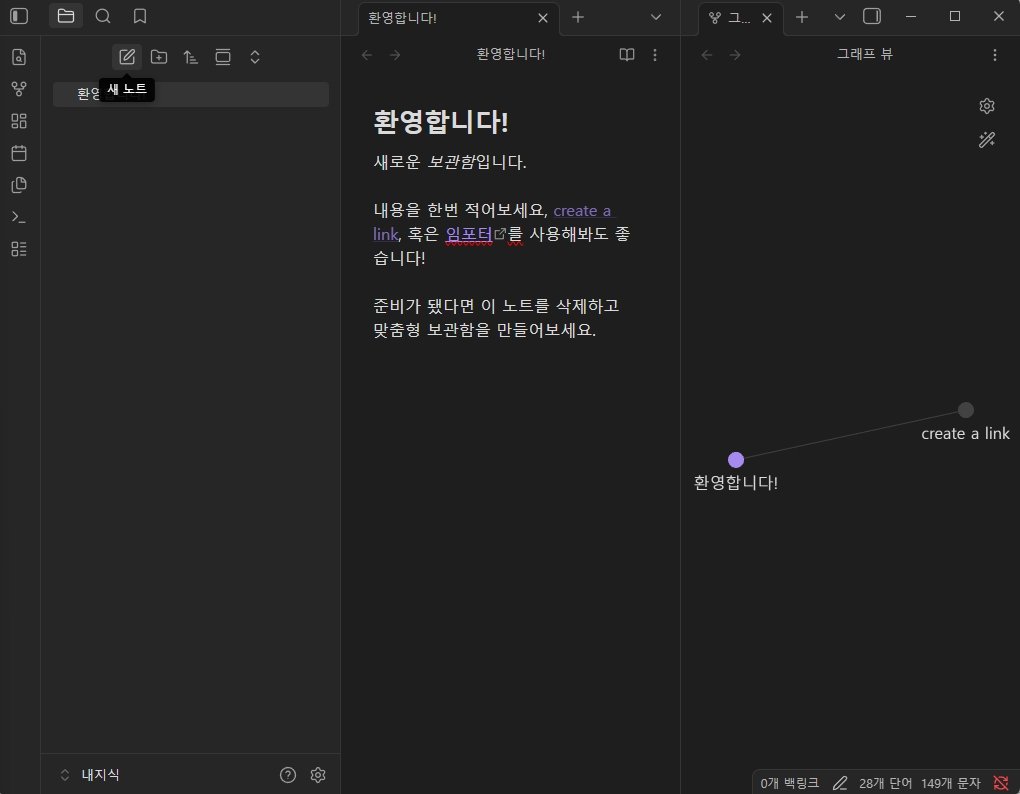The height and width of the screenshot is (794, 1020).
Task: Create a new folder in explorer
Action: click(159, 57)
